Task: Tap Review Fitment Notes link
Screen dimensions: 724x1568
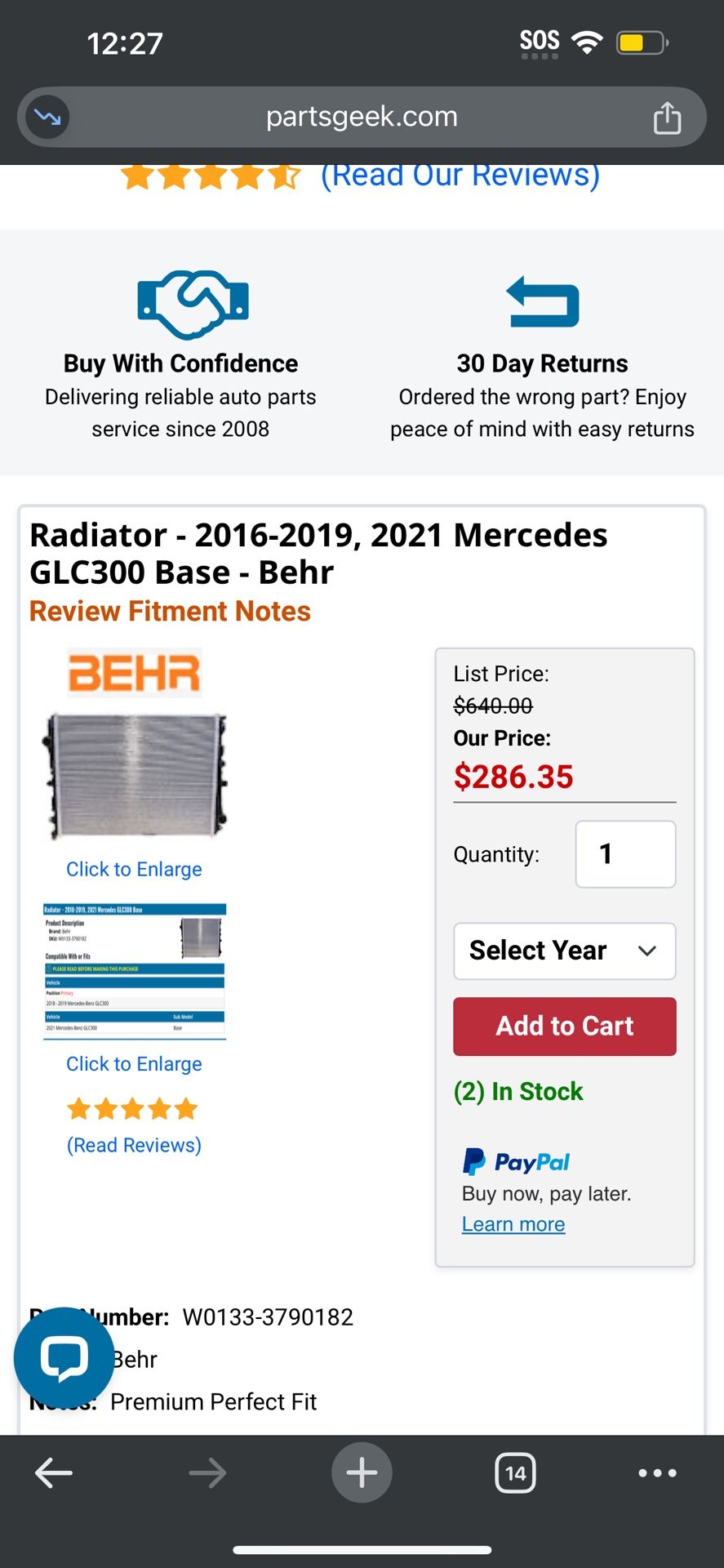Action: tap(170, 611)
